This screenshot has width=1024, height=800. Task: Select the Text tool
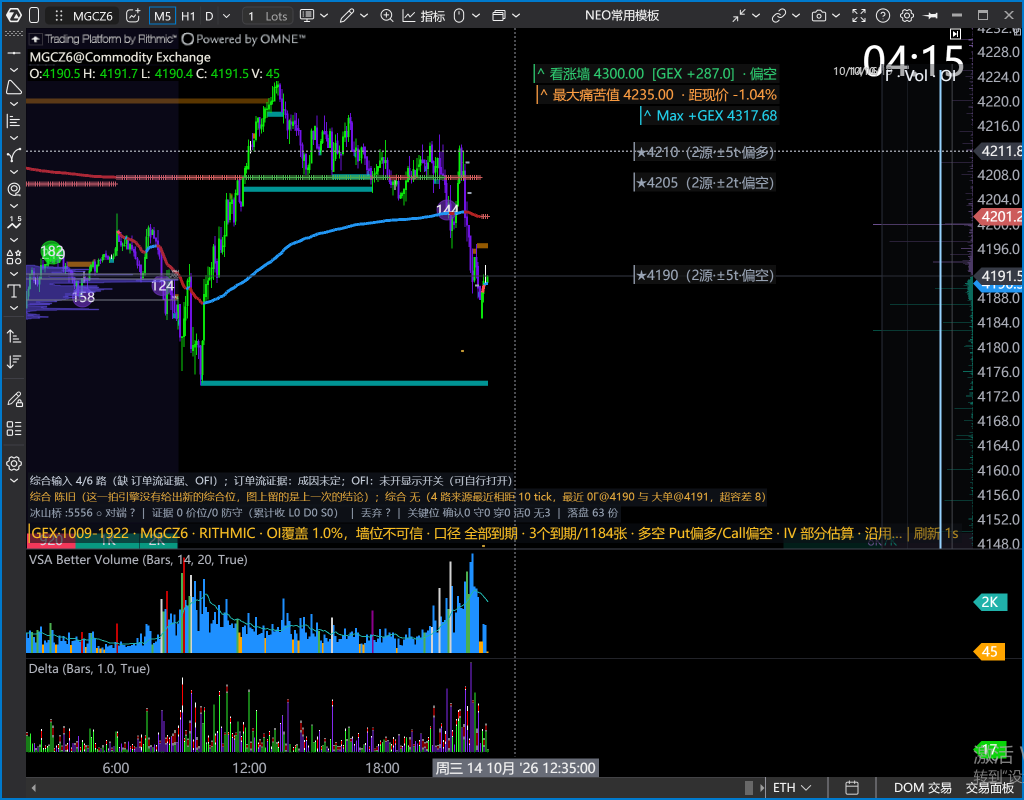pos(14,291)
